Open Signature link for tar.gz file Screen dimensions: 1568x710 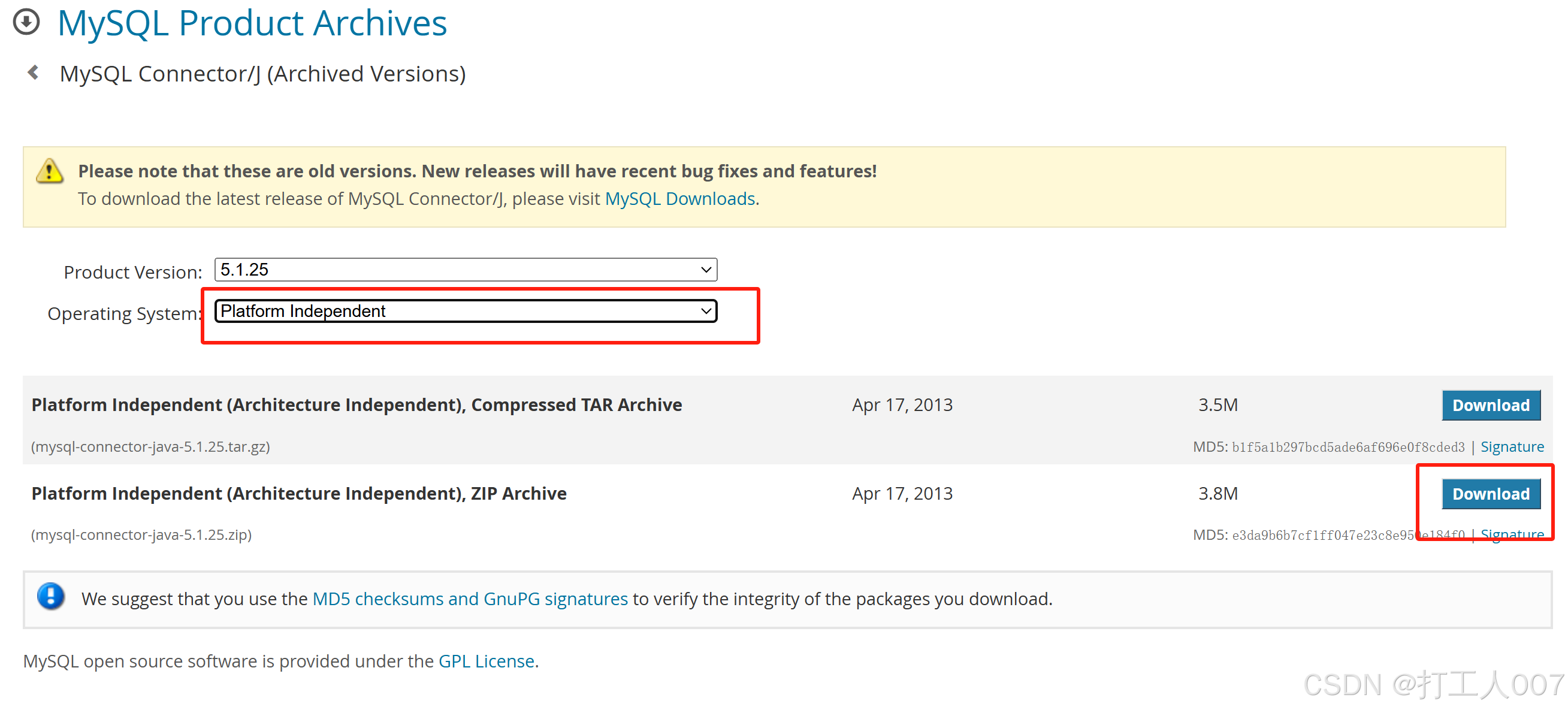coord(1512,447)
